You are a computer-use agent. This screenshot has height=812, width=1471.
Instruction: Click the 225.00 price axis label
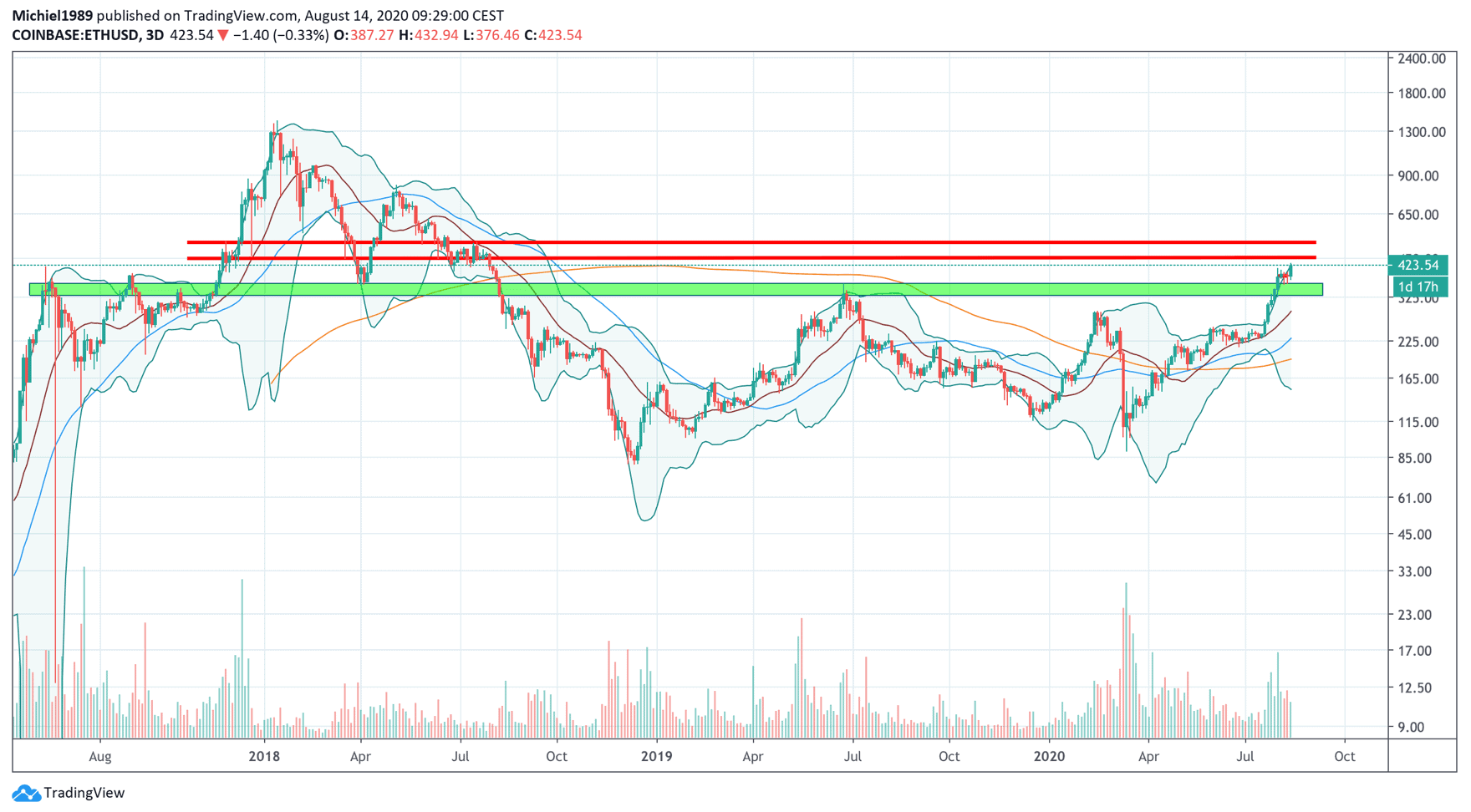point(1420,342)
